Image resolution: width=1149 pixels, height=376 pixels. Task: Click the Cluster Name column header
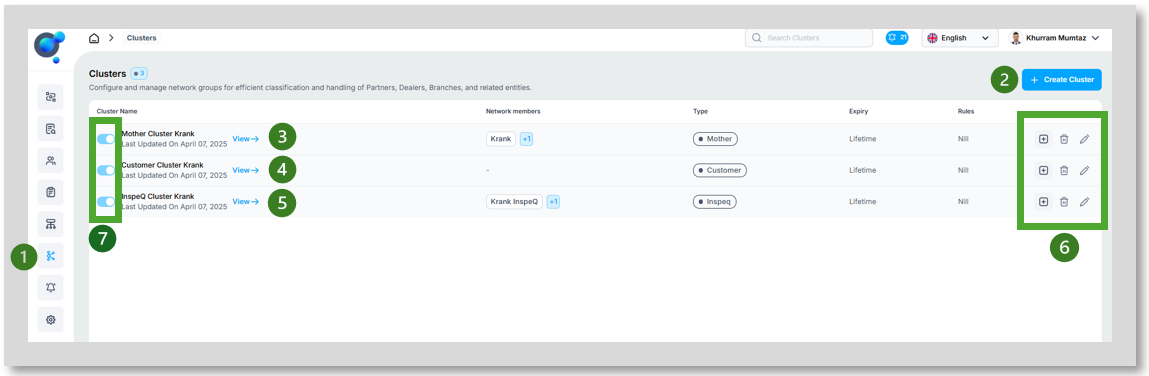click(x=117, y=111)
